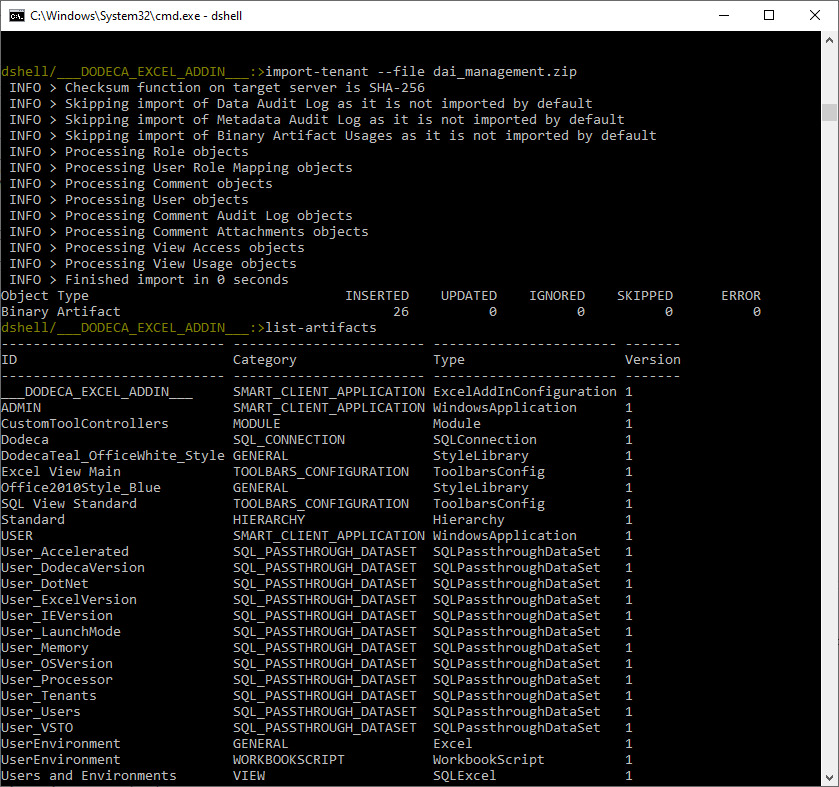Viewport: 839px width, 787px height.
Task: Click the 'User_Memory' artifact ID
Action: point(45,648)
